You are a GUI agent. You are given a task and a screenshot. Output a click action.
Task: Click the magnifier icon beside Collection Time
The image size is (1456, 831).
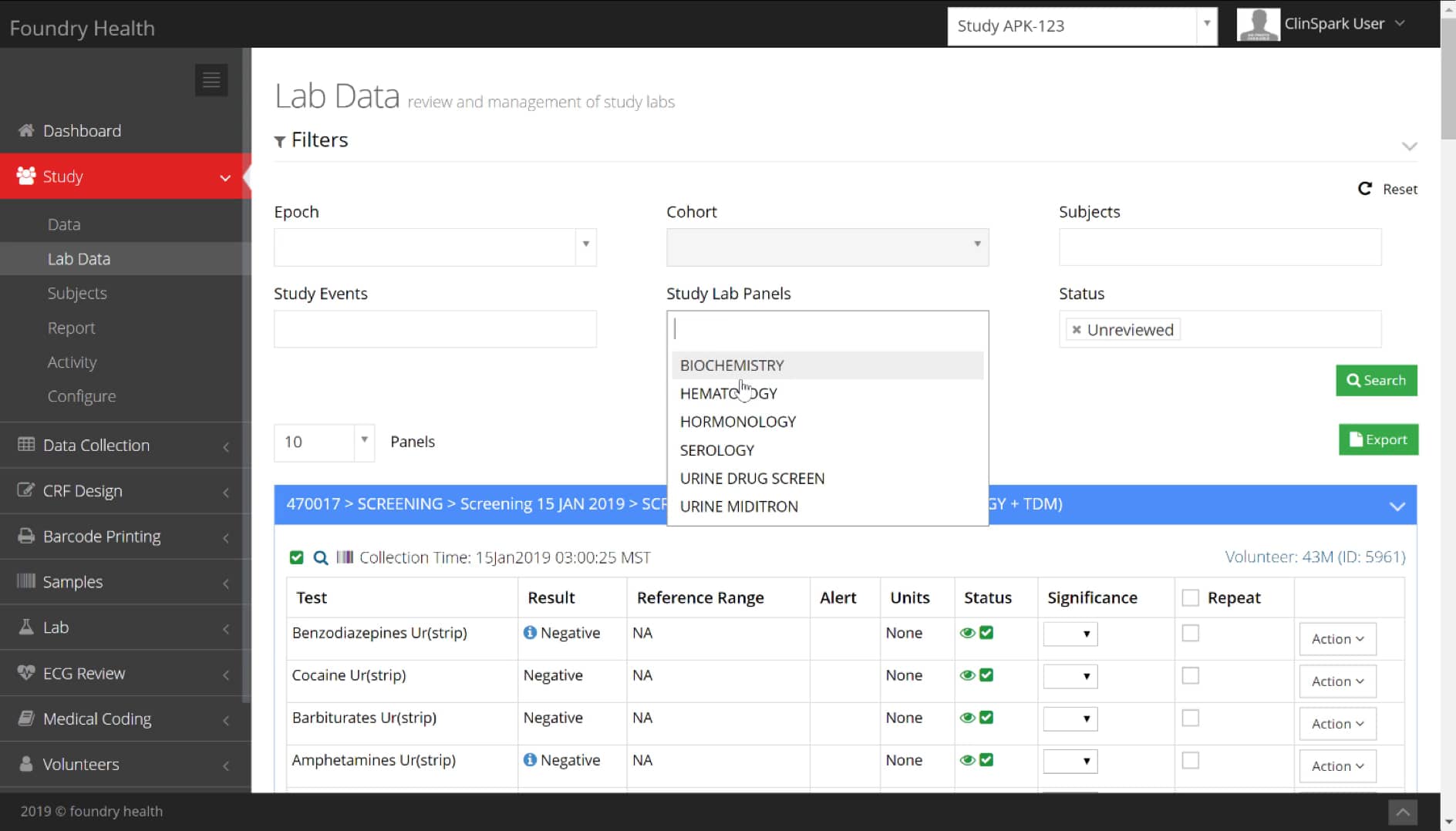tap(321, 557)
